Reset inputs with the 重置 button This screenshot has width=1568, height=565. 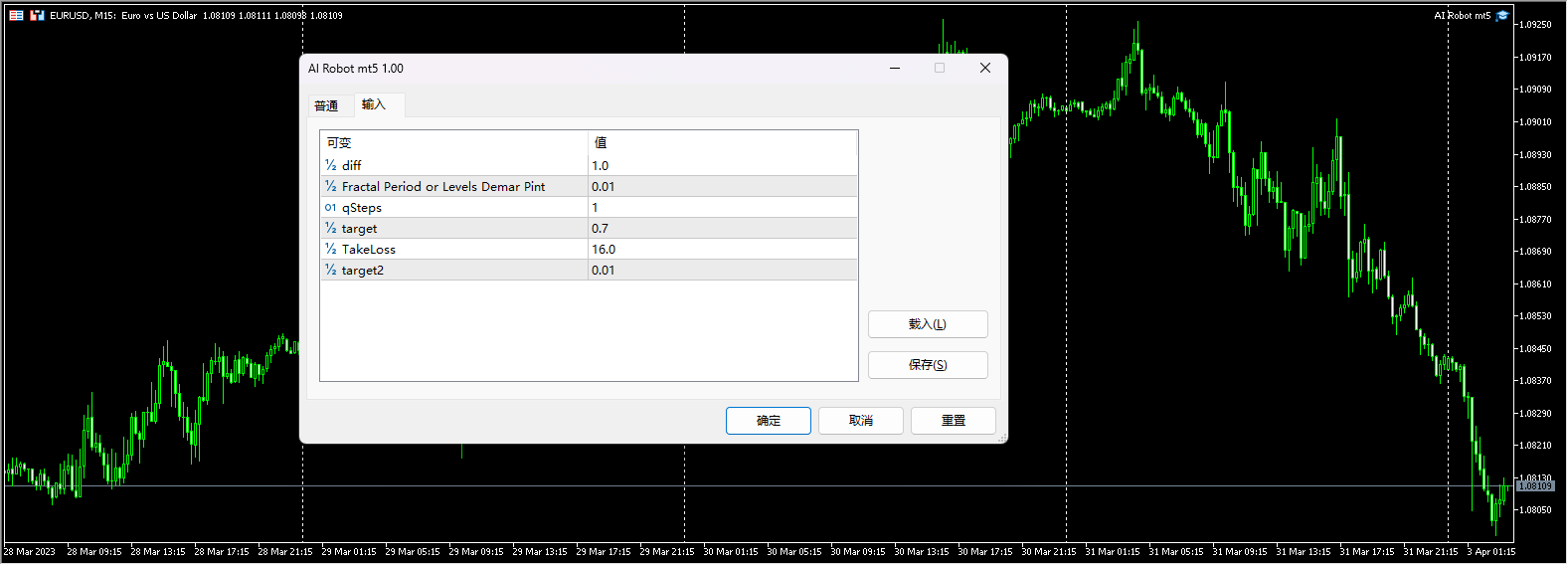954,421
